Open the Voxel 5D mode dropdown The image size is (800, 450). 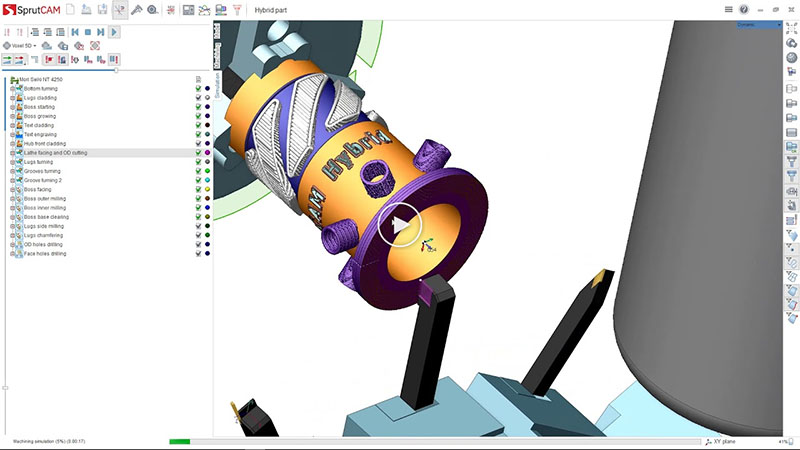coord(21,46)
